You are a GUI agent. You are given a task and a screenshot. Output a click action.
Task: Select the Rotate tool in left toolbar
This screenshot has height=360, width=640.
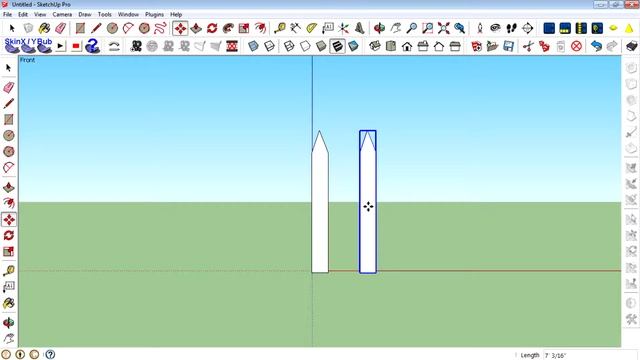[x=9, y=236]
